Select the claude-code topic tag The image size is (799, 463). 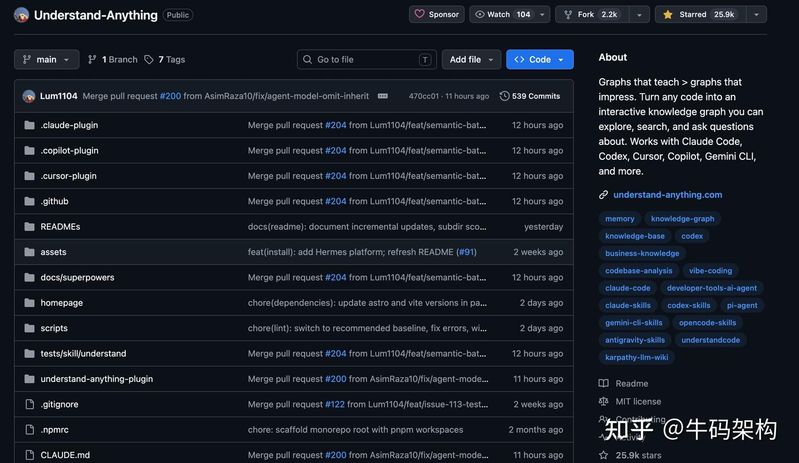pyautogui.click(x=628, y=288)
